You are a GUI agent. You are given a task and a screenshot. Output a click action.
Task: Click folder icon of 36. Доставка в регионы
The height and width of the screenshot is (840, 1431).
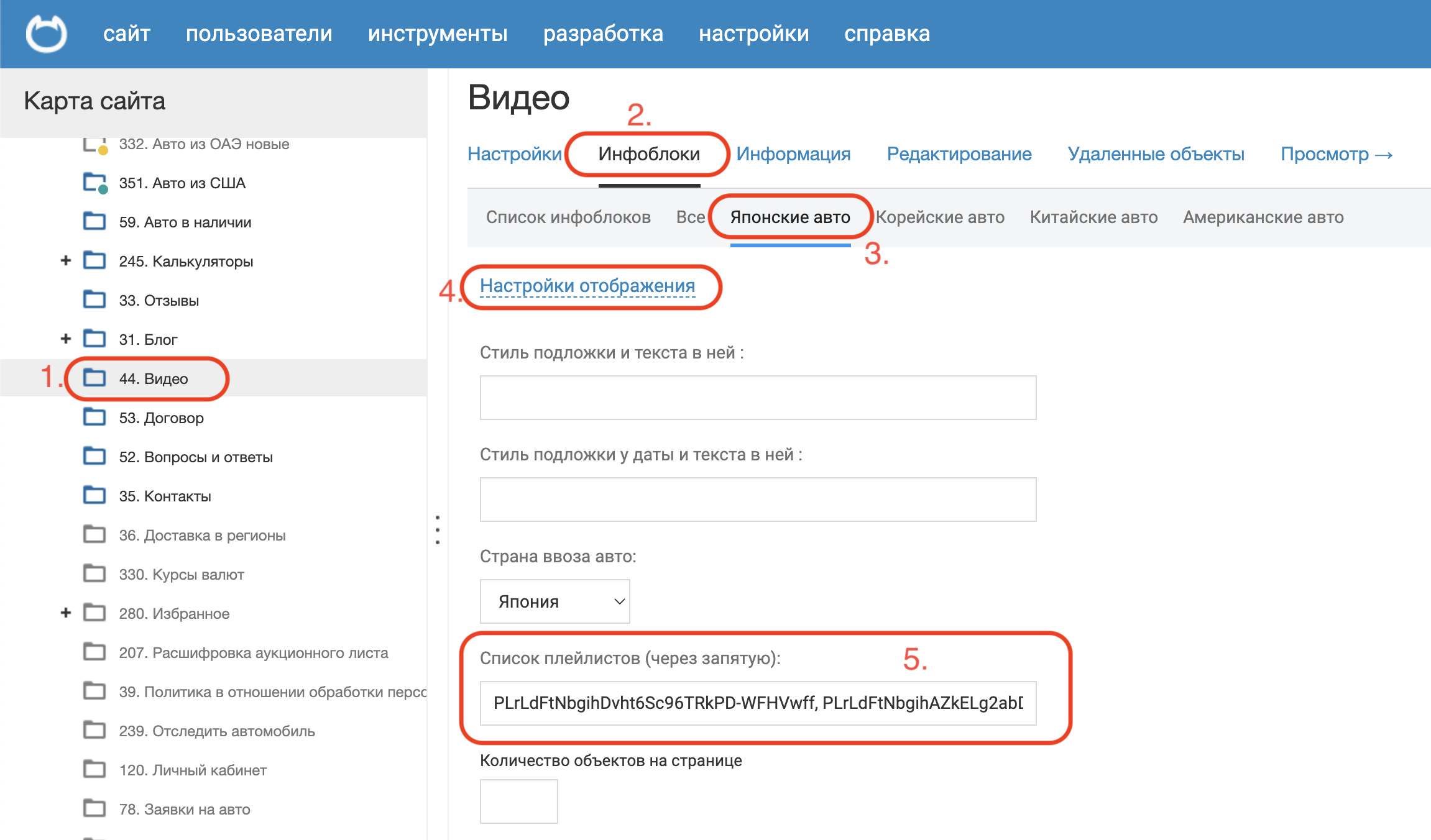94,534
